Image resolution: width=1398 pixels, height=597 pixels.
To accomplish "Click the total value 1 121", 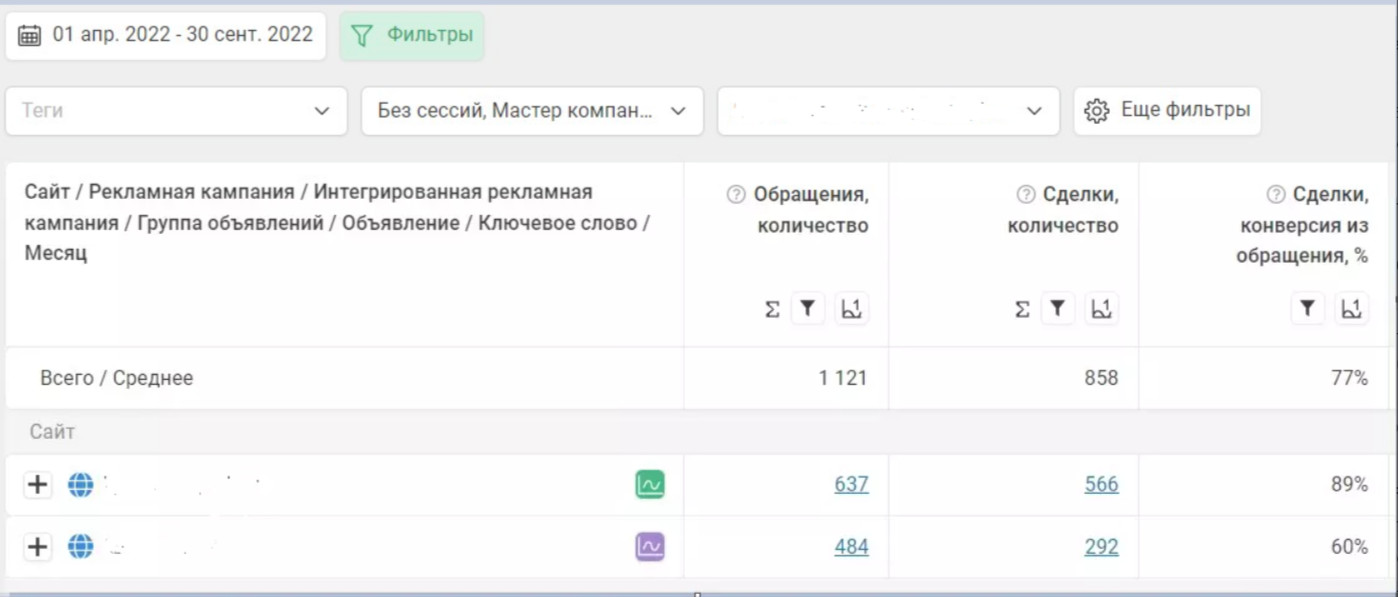I will (842, 378).
